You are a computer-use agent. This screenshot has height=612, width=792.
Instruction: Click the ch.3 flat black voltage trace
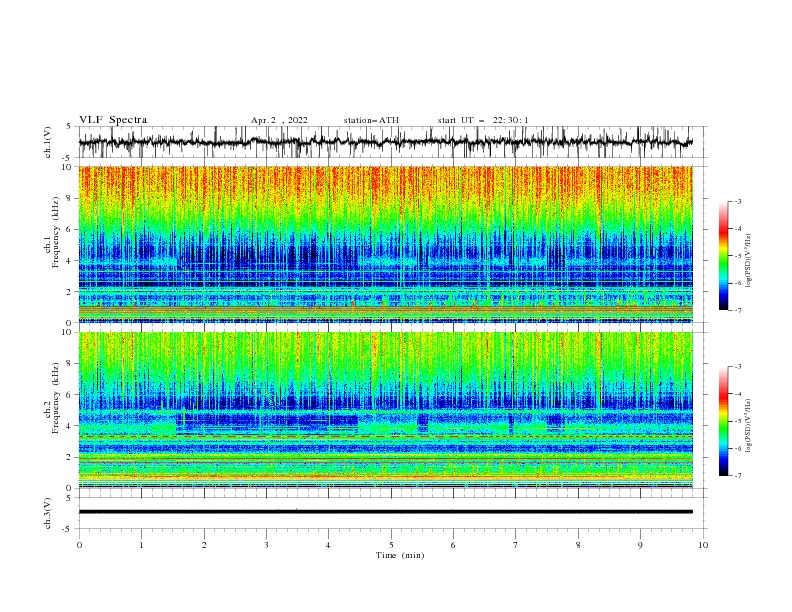tap(385, 512)
